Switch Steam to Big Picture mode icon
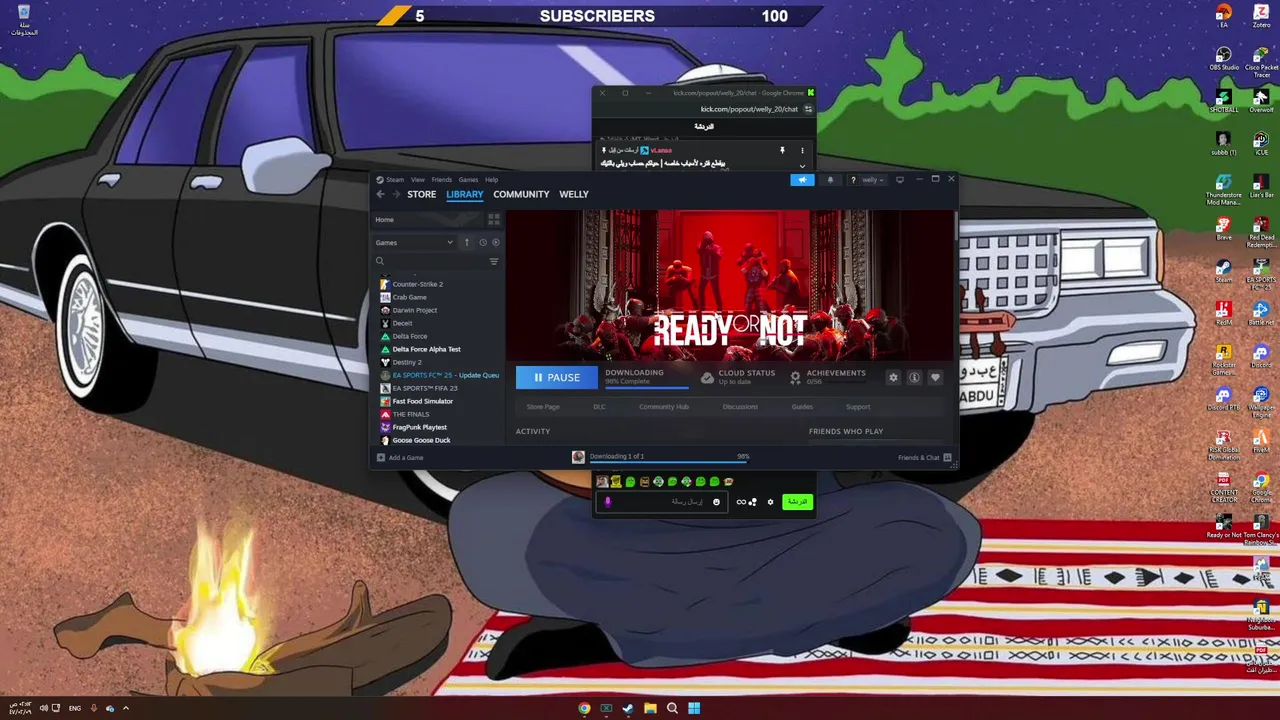This screenshot has height=720, width=1280. point(900,180)
